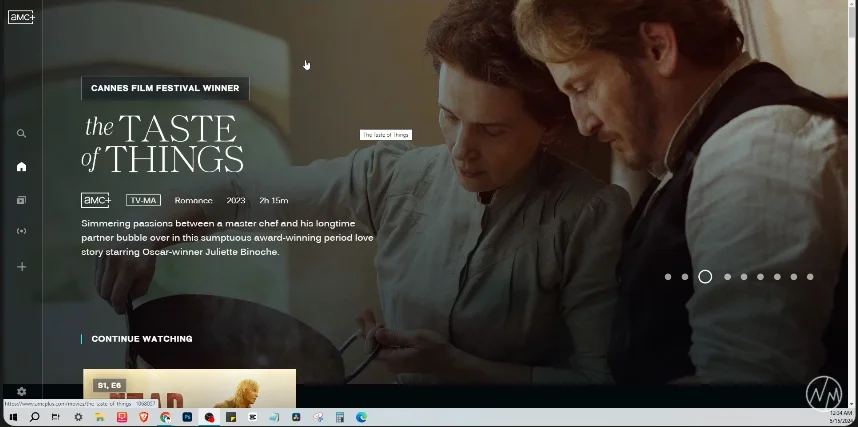The height and width of the screenshot is (427, 858).
Task: Open Photoshop from the taskbar
Action: click(187, 417)
